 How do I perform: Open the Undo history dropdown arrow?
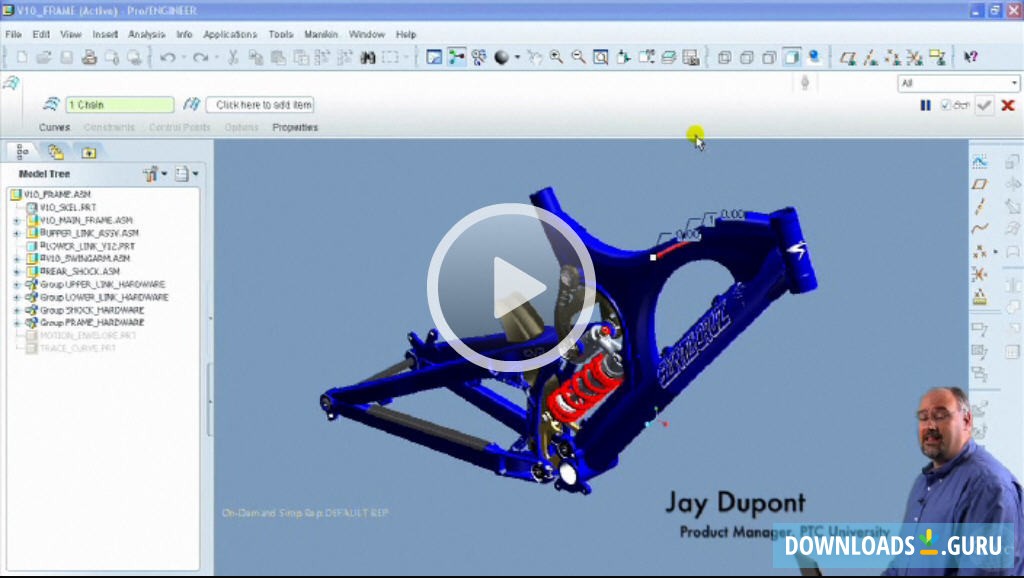tap(184, 57)
